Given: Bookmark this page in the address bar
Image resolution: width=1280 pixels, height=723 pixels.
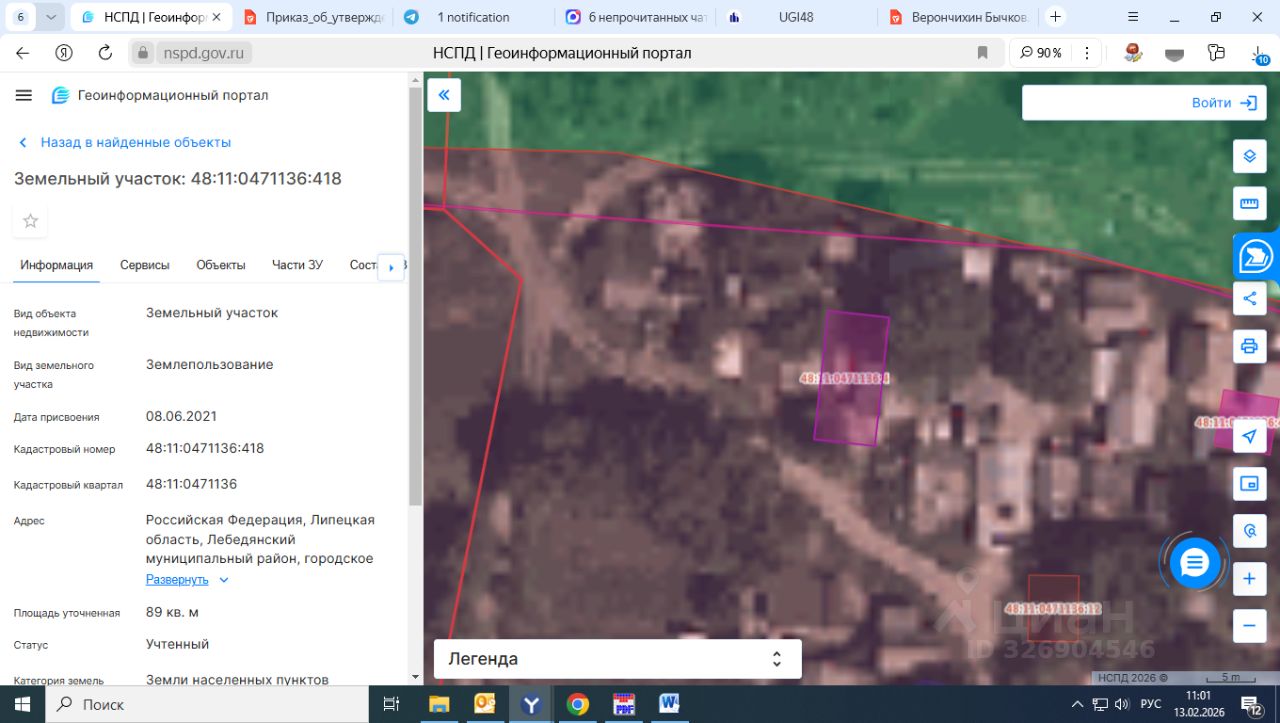Looking at the screenshot, I should coord(982,53).
